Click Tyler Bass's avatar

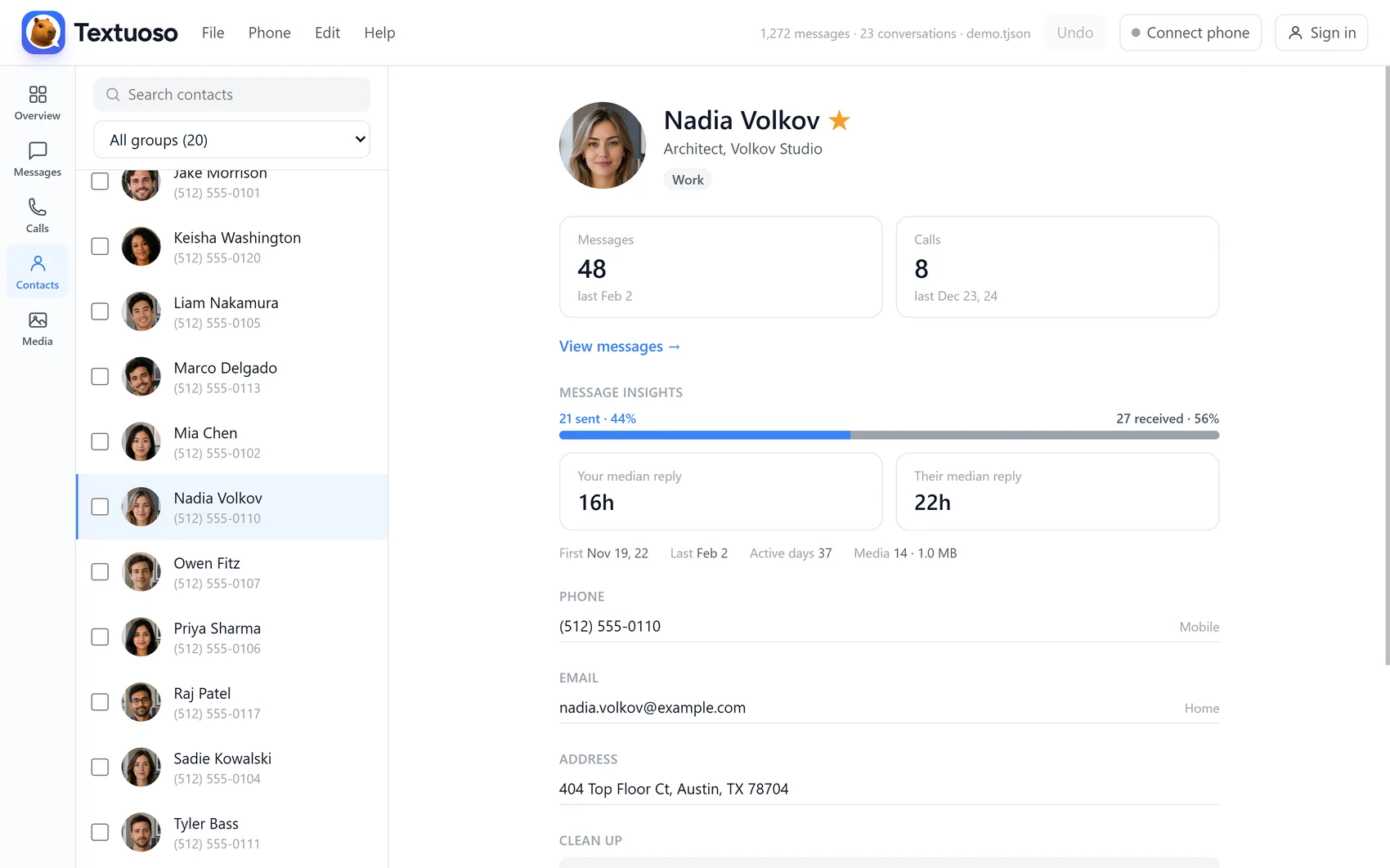(141, 832)
